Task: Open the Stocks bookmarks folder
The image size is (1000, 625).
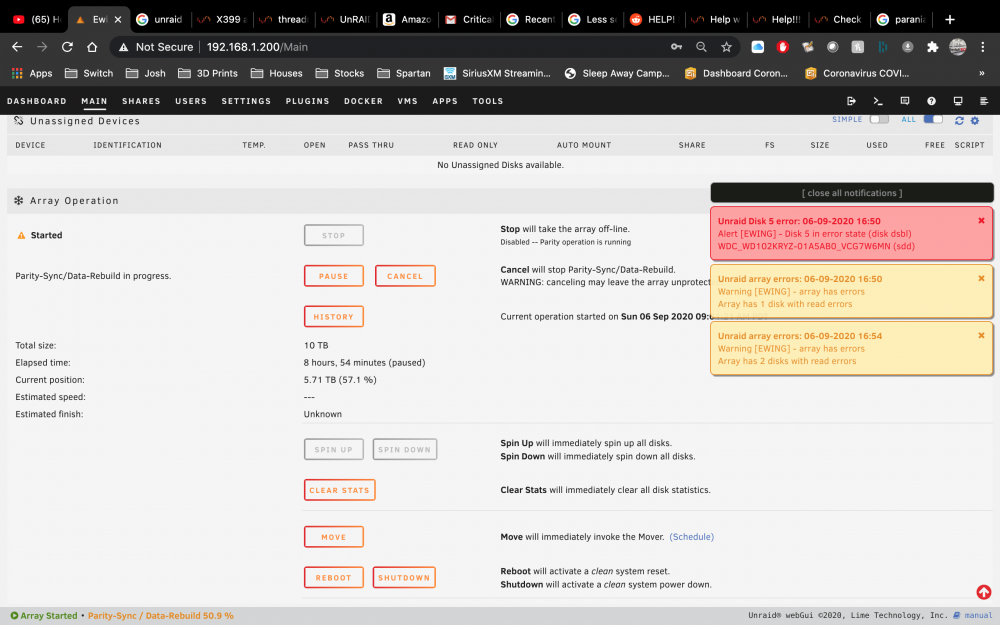Action: tap(340, 73)
